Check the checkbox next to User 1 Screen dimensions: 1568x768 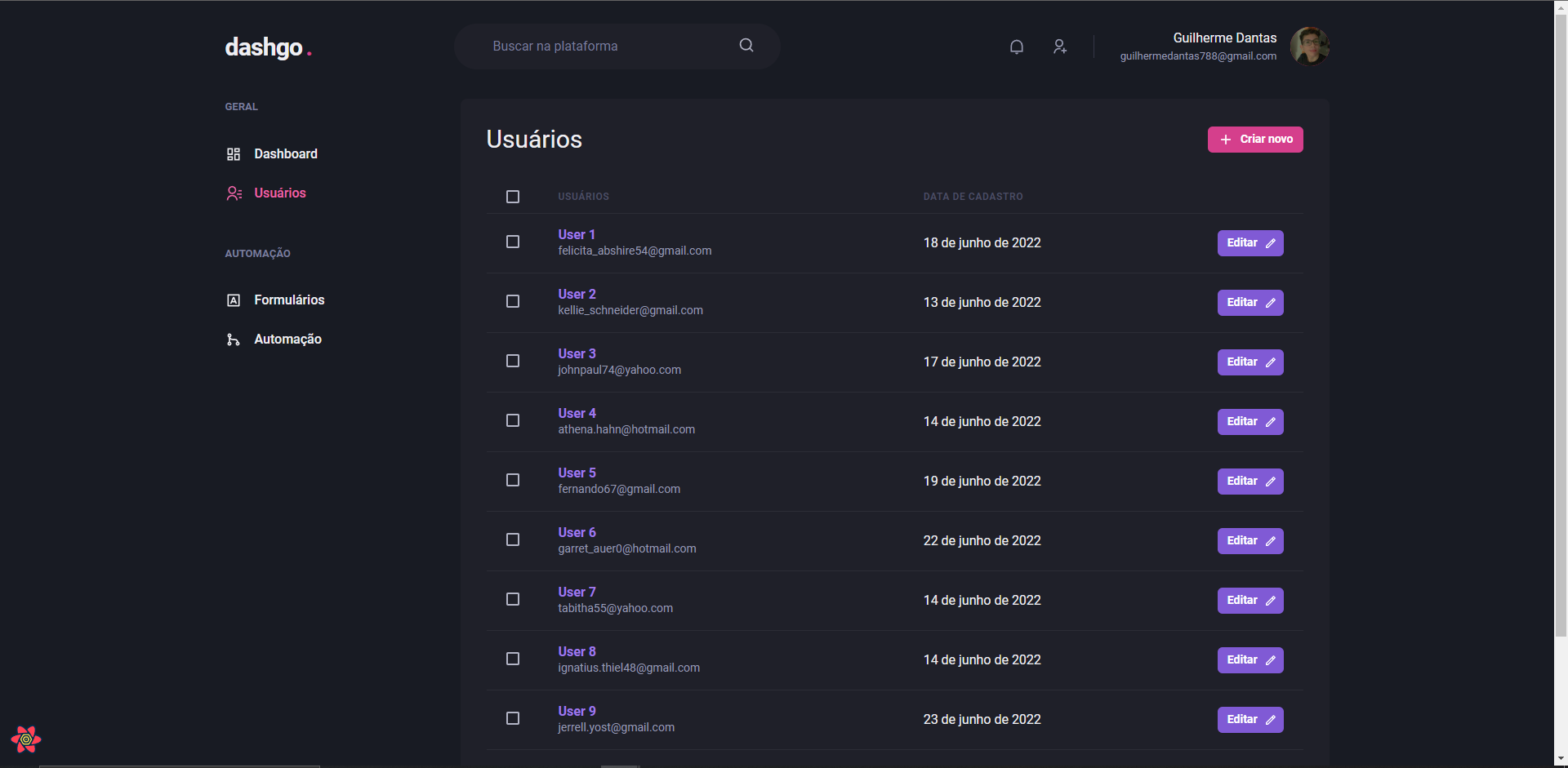(513, 242)
